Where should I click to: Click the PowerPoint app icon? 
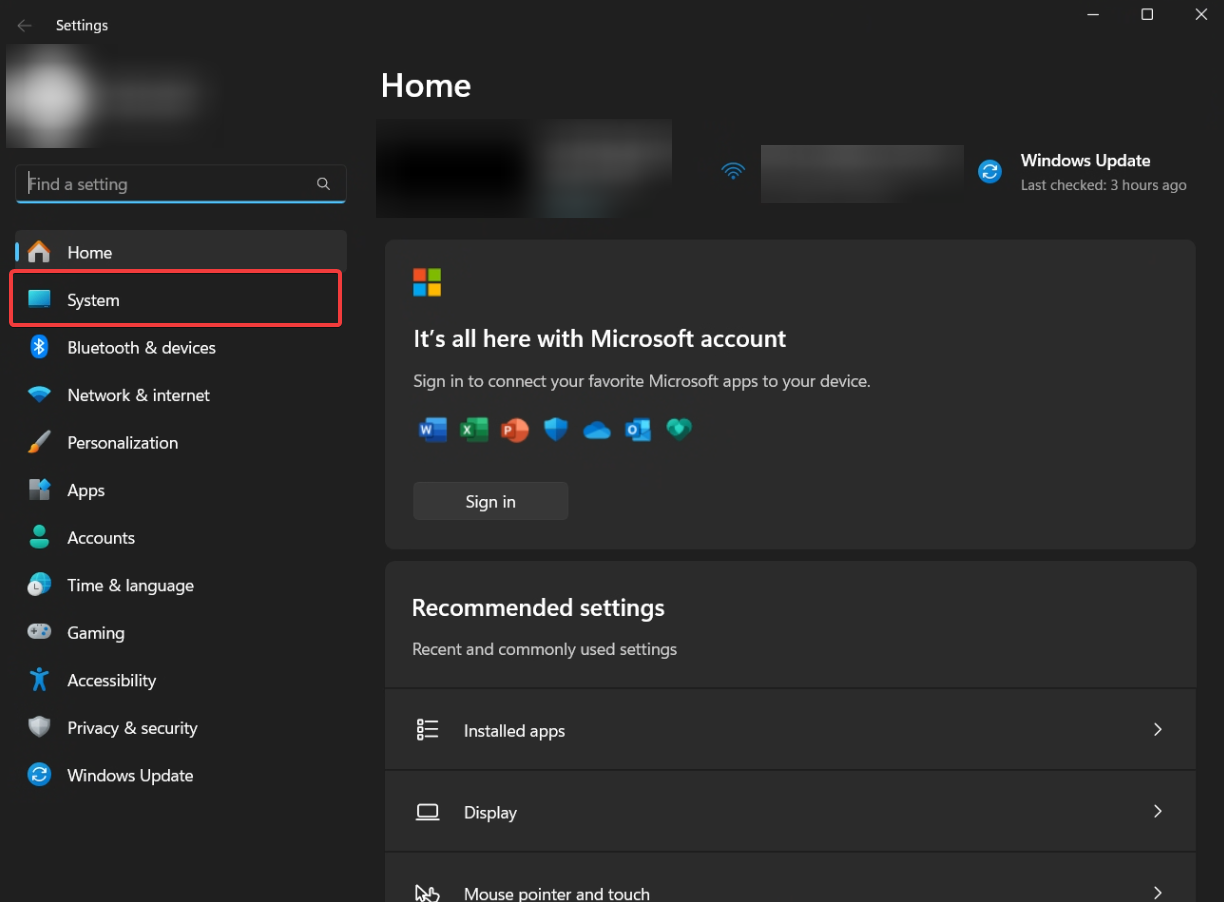click(x=514, y=430)
